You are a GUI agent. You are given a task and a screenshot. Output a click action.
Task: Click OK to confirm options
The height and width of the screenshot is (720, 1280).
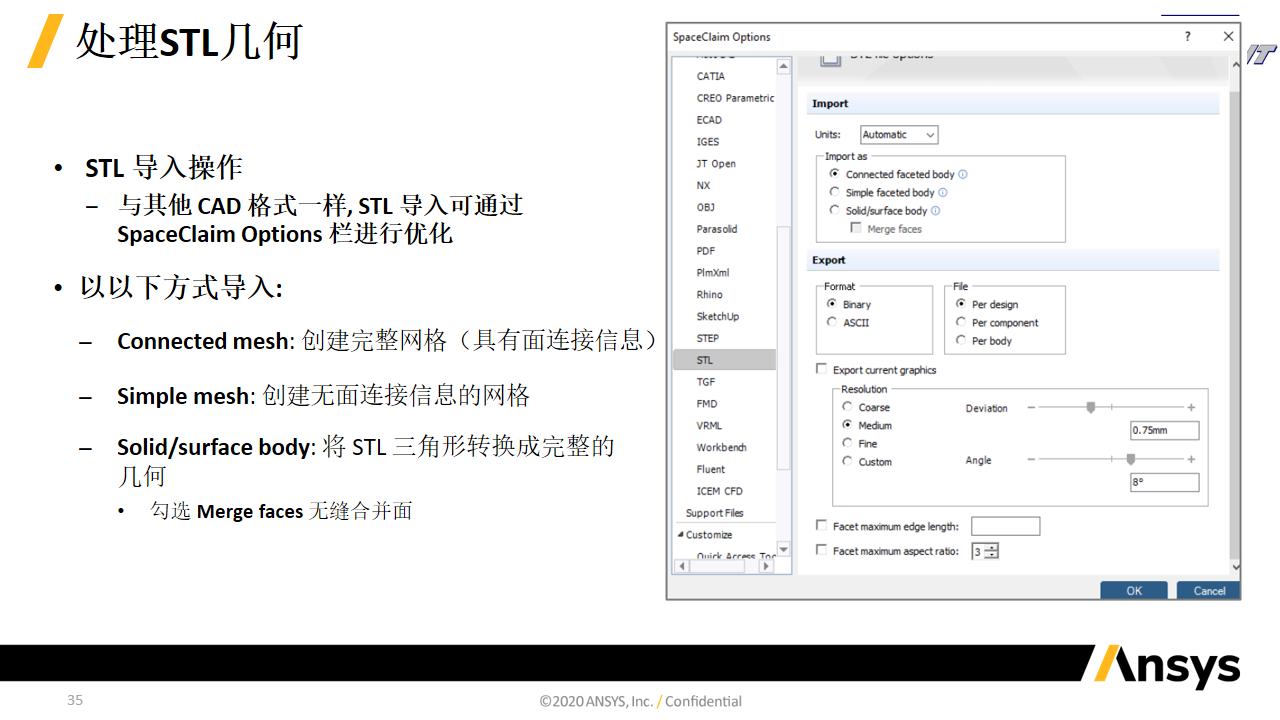point(1134,590)
